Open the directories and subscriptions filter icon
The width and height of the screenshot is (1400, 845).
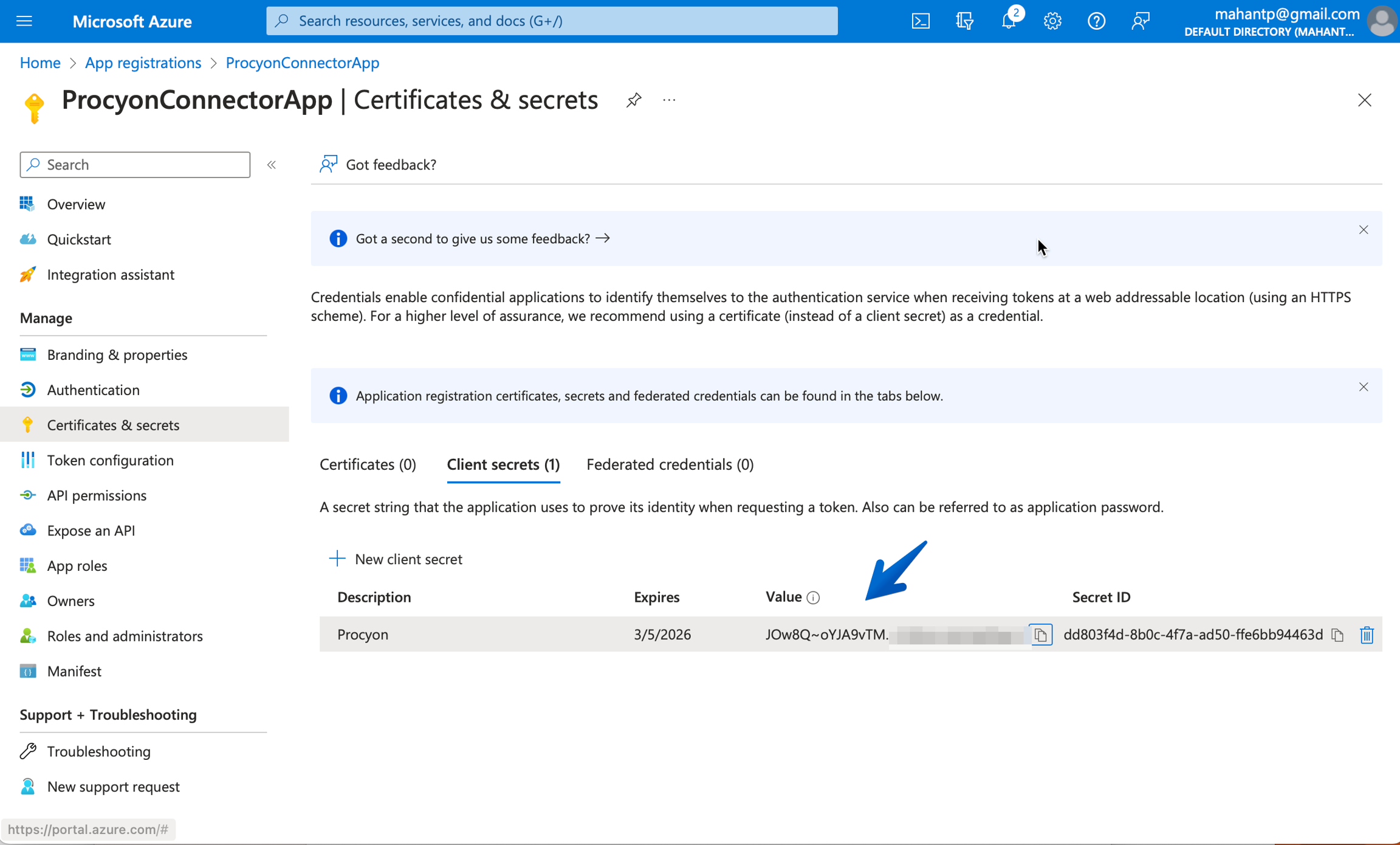click(964, 21)
